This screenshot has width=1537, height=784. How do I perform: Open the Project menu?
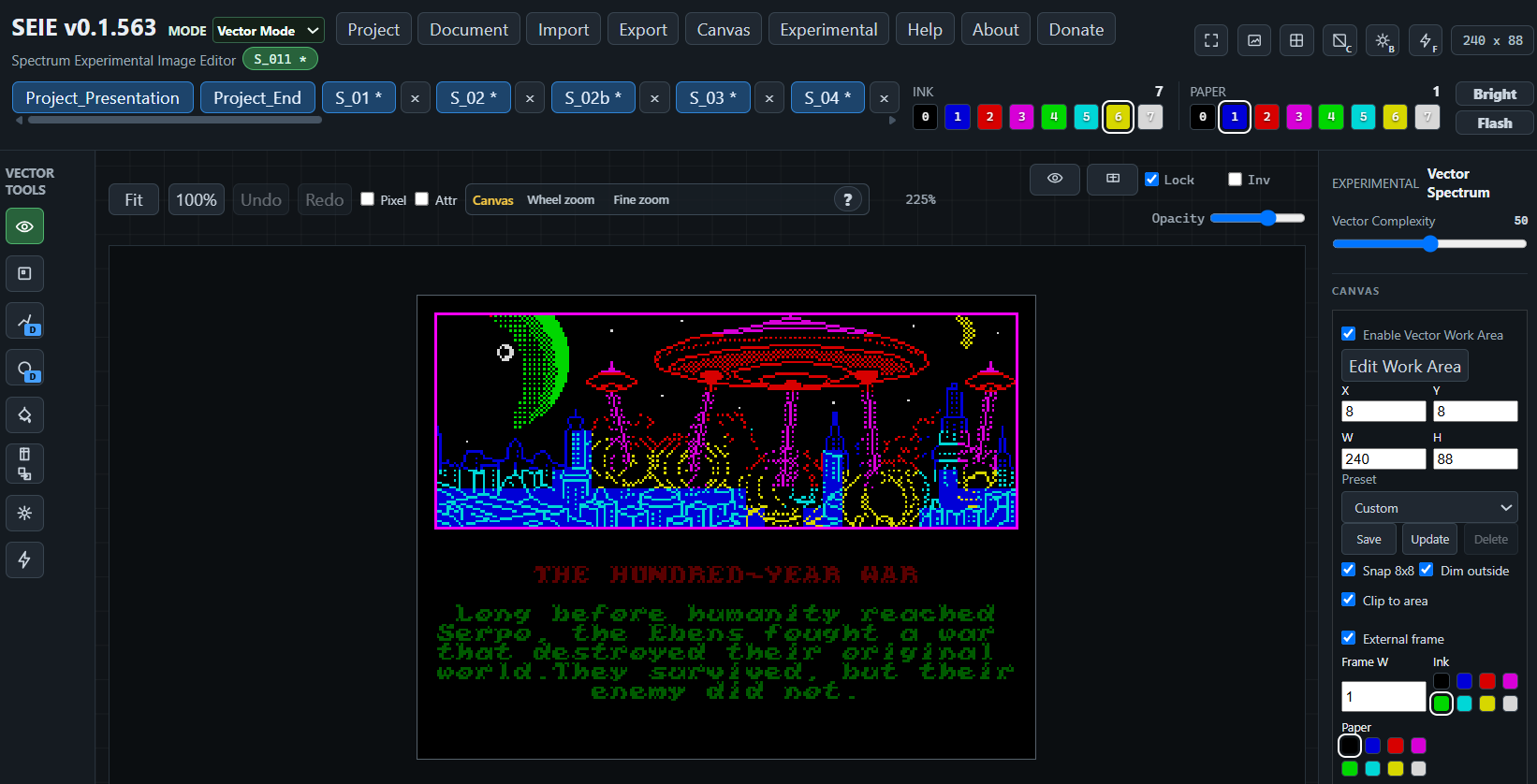[x=373, y=30]
